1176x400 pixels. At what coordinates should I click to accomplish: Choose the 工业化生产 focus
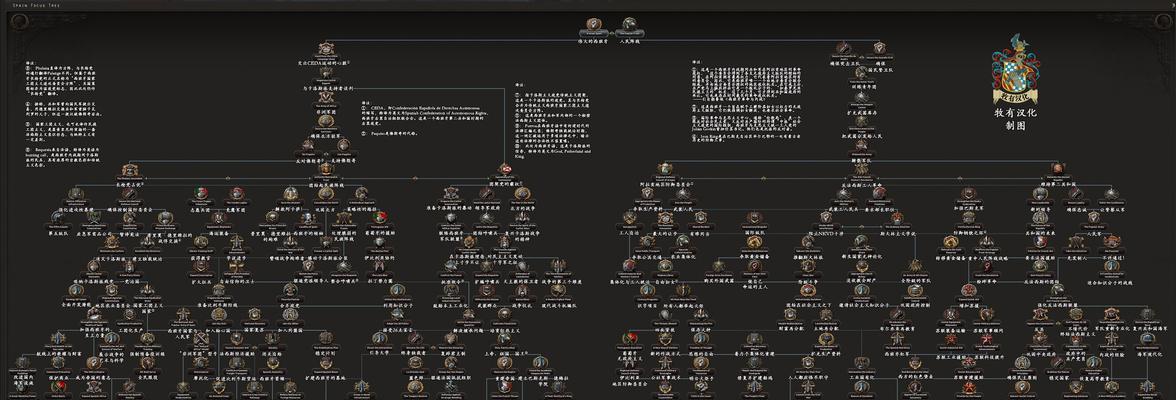tap(128, 315)
